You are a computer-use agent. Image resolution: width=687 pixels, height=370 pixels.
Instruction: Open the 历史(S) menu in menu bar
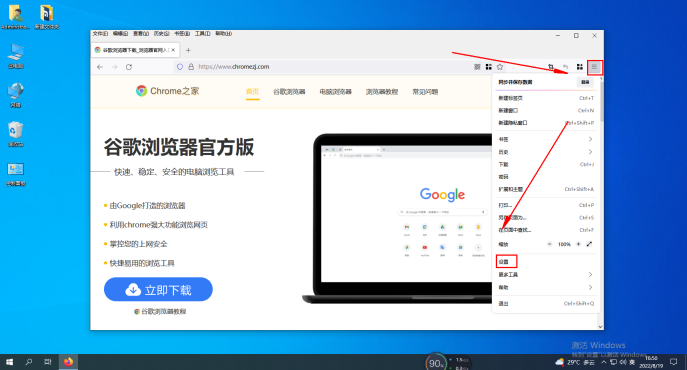tap(161, 34)
